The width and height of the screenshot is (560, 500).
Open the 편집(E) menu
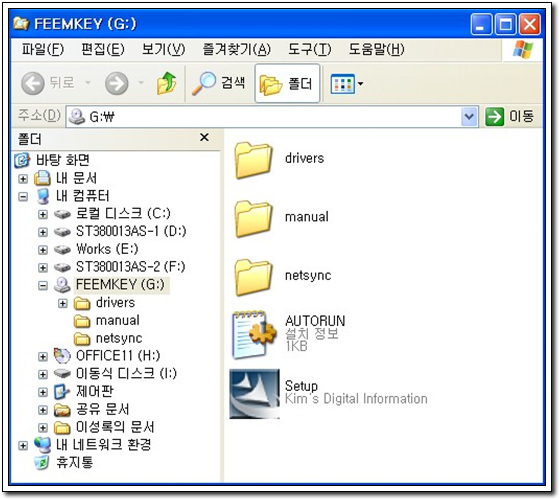[103, 49]
